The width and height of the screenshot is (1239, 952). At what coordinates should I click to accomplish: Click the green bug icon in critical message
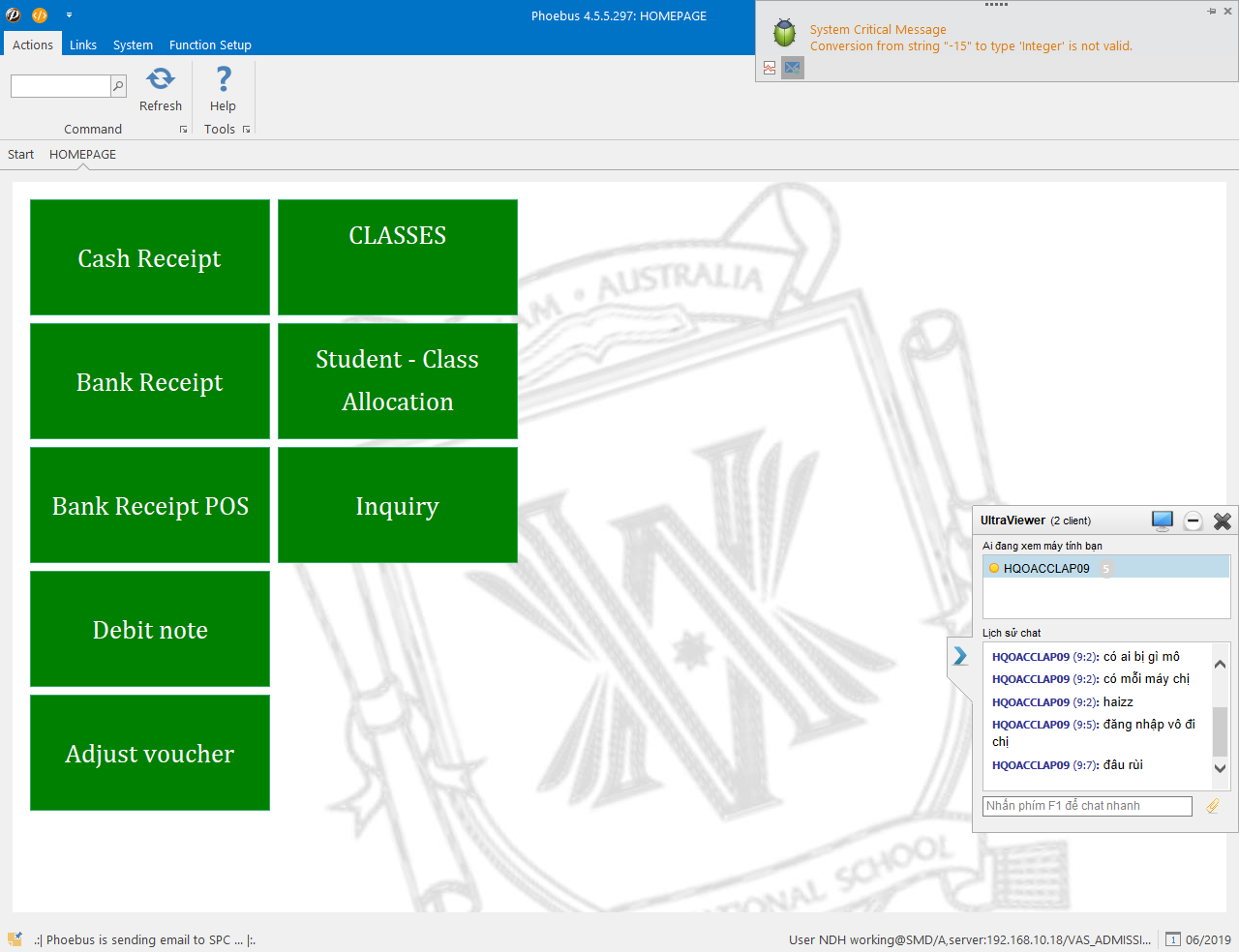tap(784, 33)
